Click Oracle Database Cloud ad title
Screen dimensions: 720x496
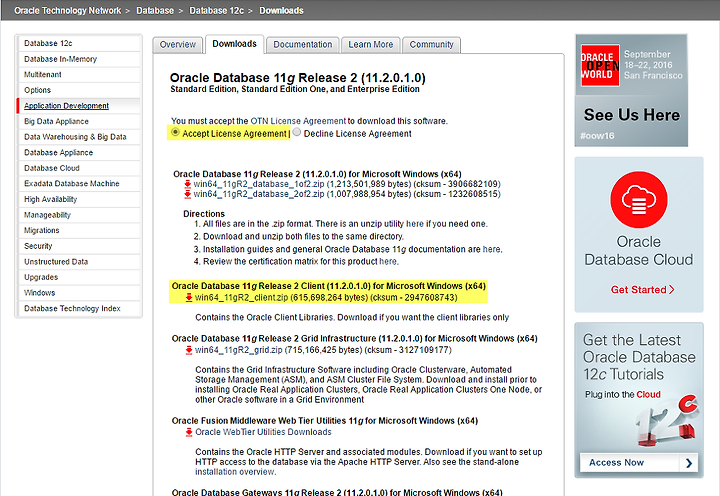[639, 251]
